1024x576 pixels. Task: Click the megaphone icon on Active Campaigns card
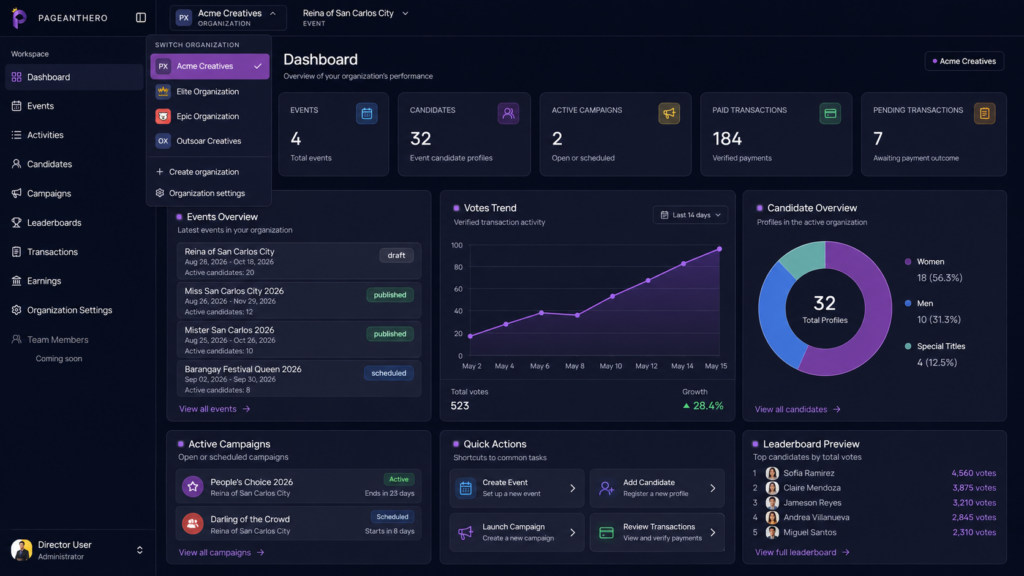pyautogui.click(x=669, y=114)
